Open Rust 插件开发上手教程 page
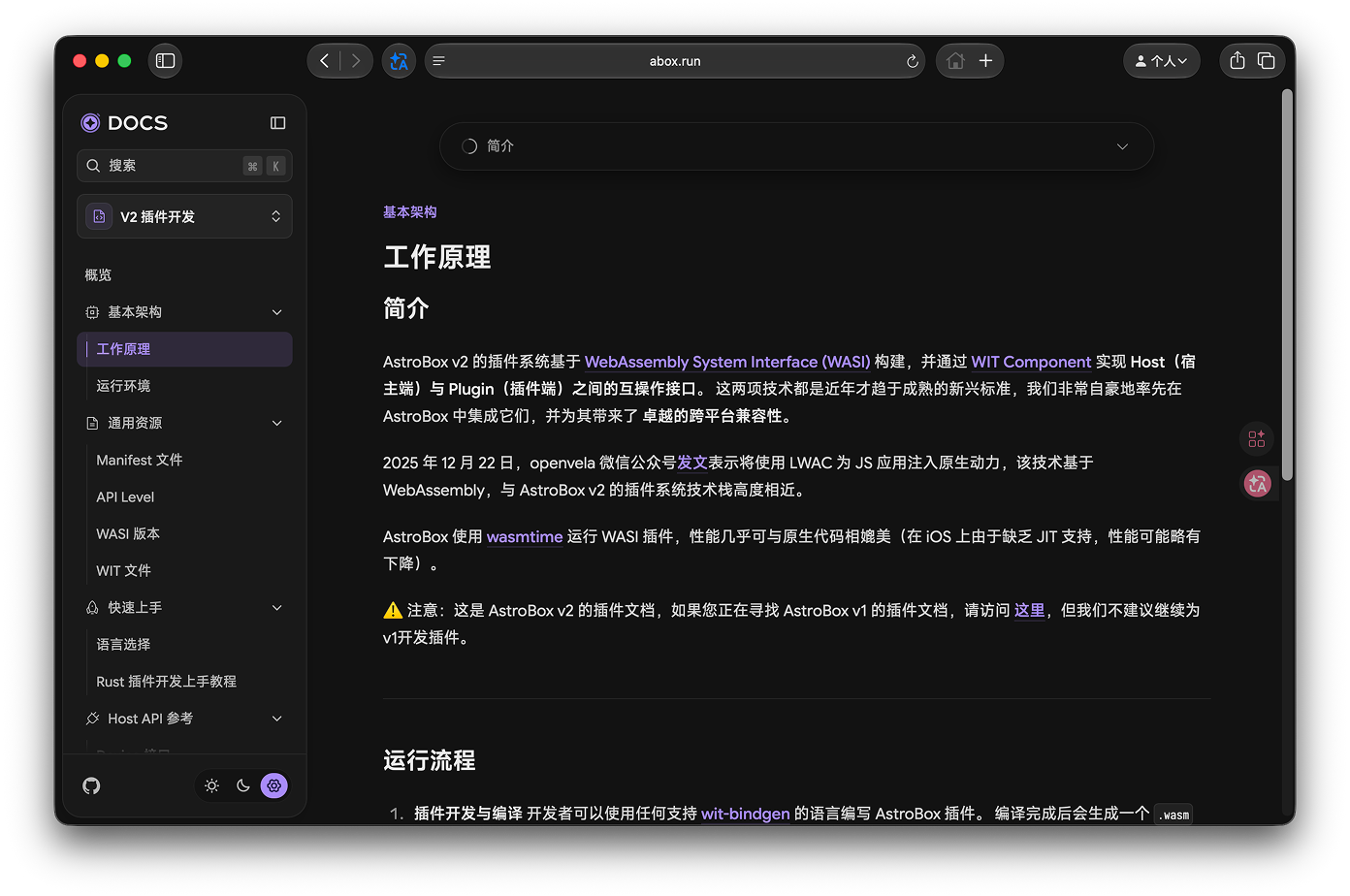Viewport: 1350px width, 896px height. point(167,681)
